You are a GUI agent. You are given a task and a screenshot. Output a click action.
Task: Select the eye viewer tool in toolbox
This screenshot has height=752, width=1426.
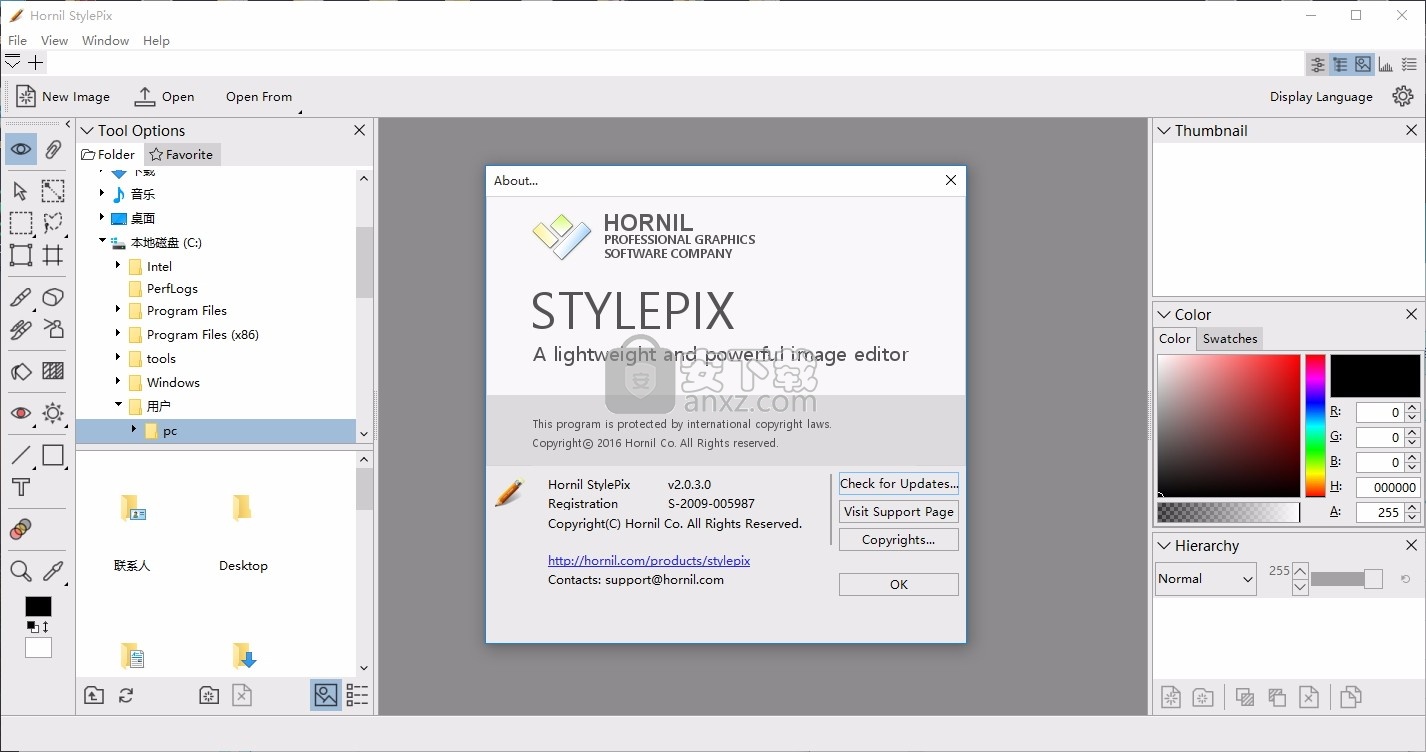pyautogui.click(x=21, y=150)
